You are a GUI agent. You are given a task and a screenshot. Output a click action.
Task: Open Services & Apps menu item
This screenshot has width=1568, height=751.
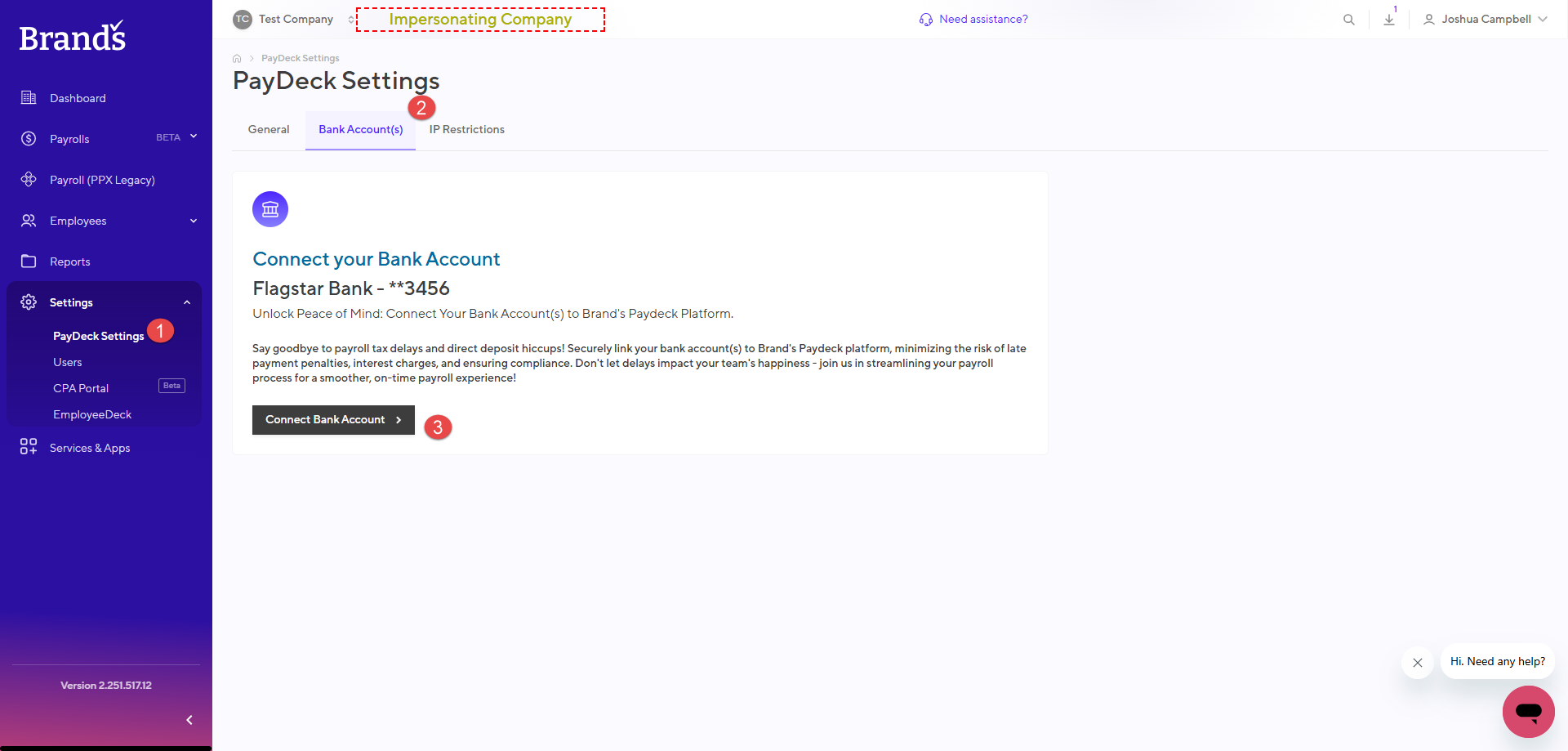[x=90, y=448]
